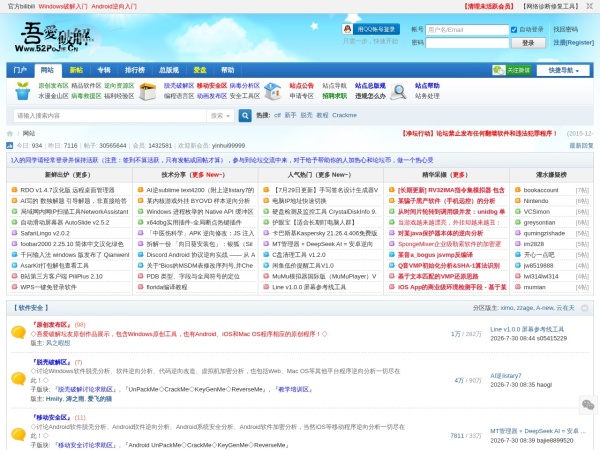Click the toolbox icon beside 脱壳破解区
This screenshot has height=450, width=600.
click(x=148, y=91)
